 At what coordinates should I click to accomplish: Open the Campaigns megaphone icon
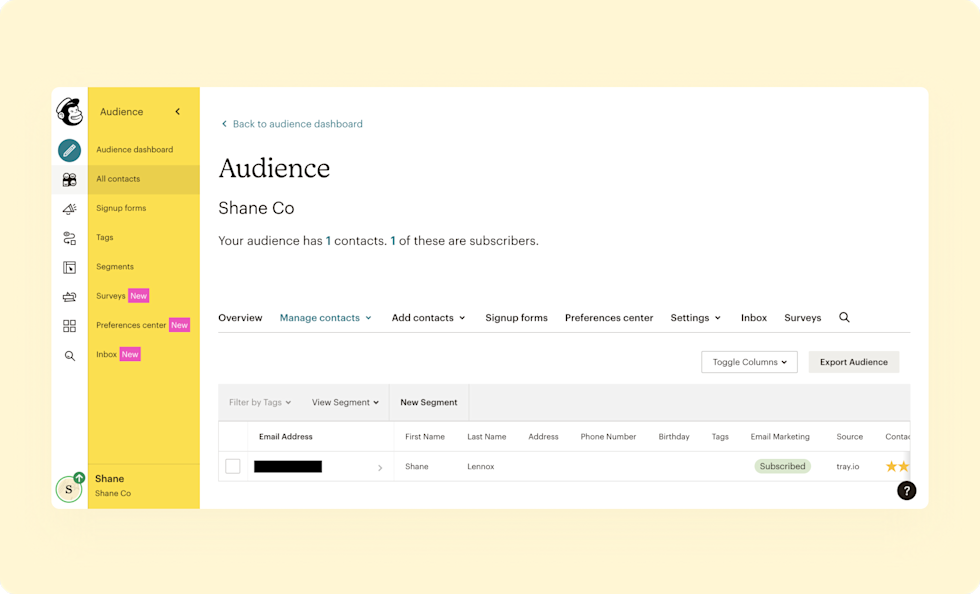(69, 209)
